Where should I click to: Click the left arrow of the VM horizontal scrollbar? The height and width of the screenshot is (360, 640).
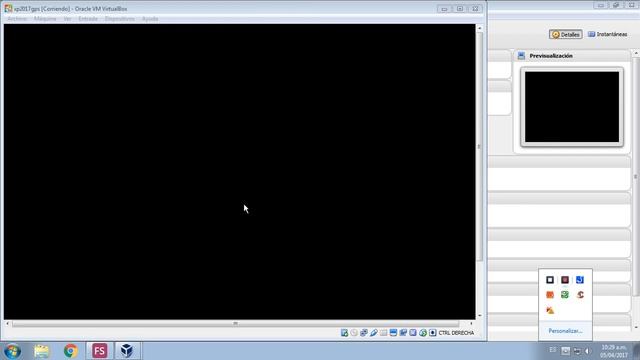[8, 324]
